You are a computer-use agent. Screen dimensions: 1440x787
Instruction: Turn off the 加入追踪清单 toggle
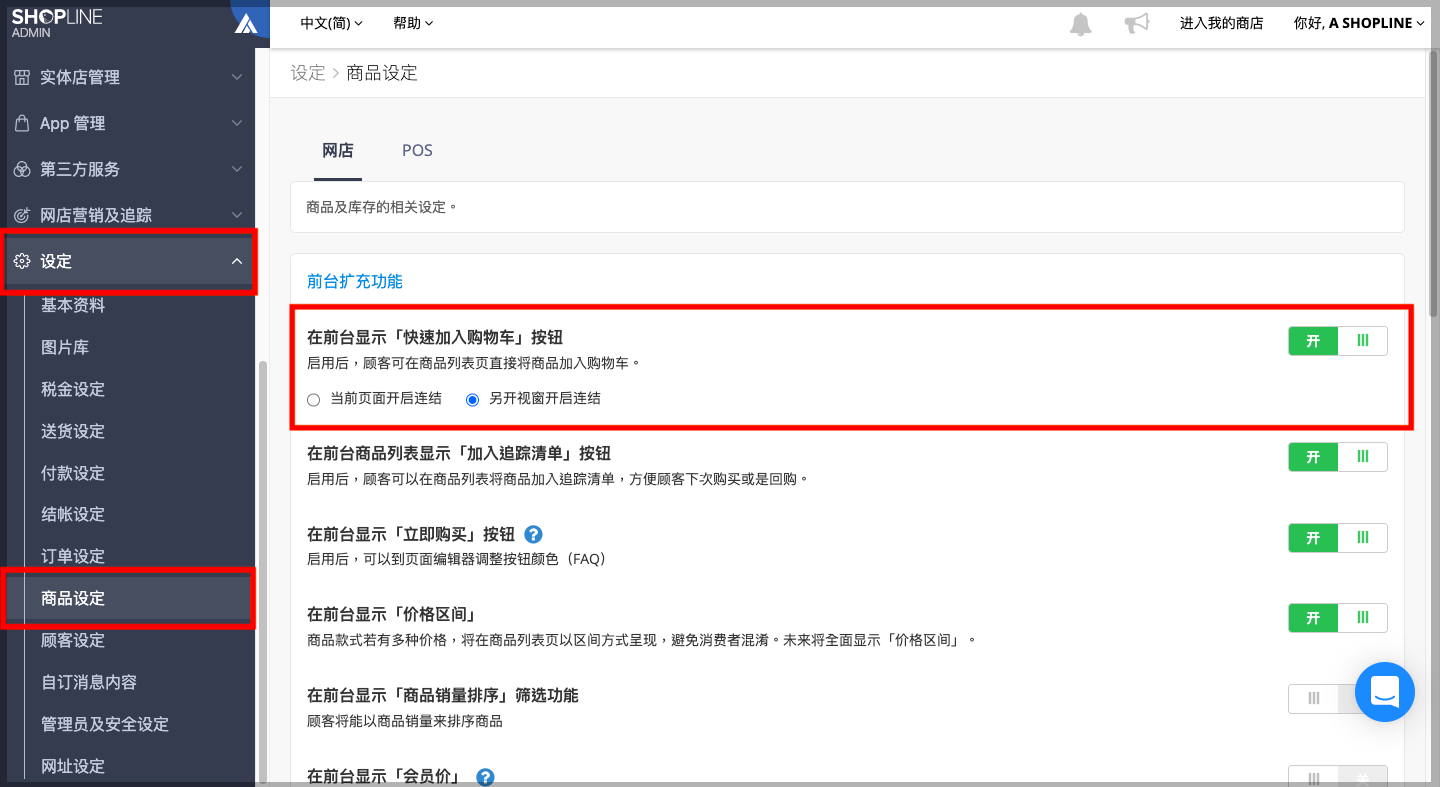pyautogui.click(x=1362, y=457)
